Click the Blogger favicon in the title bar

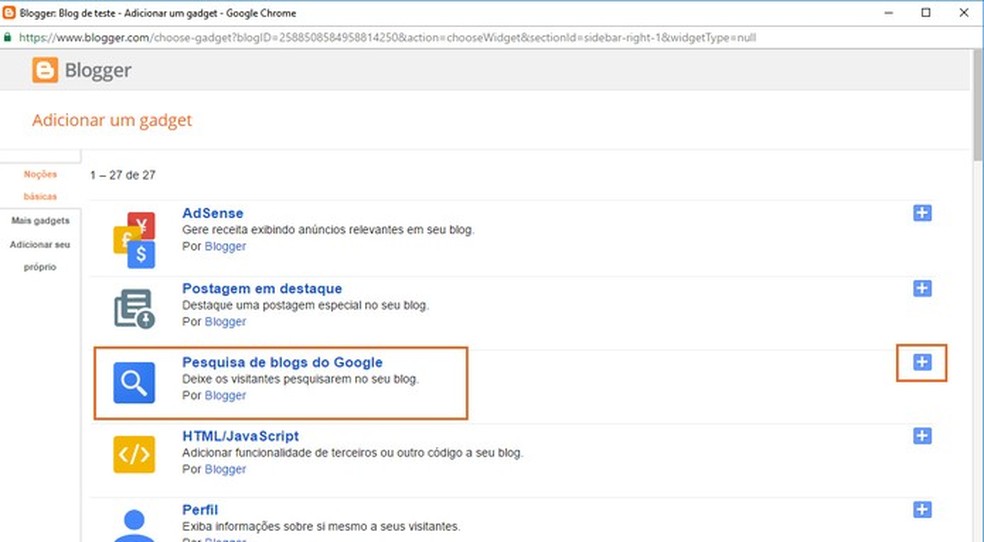point(9,13)
